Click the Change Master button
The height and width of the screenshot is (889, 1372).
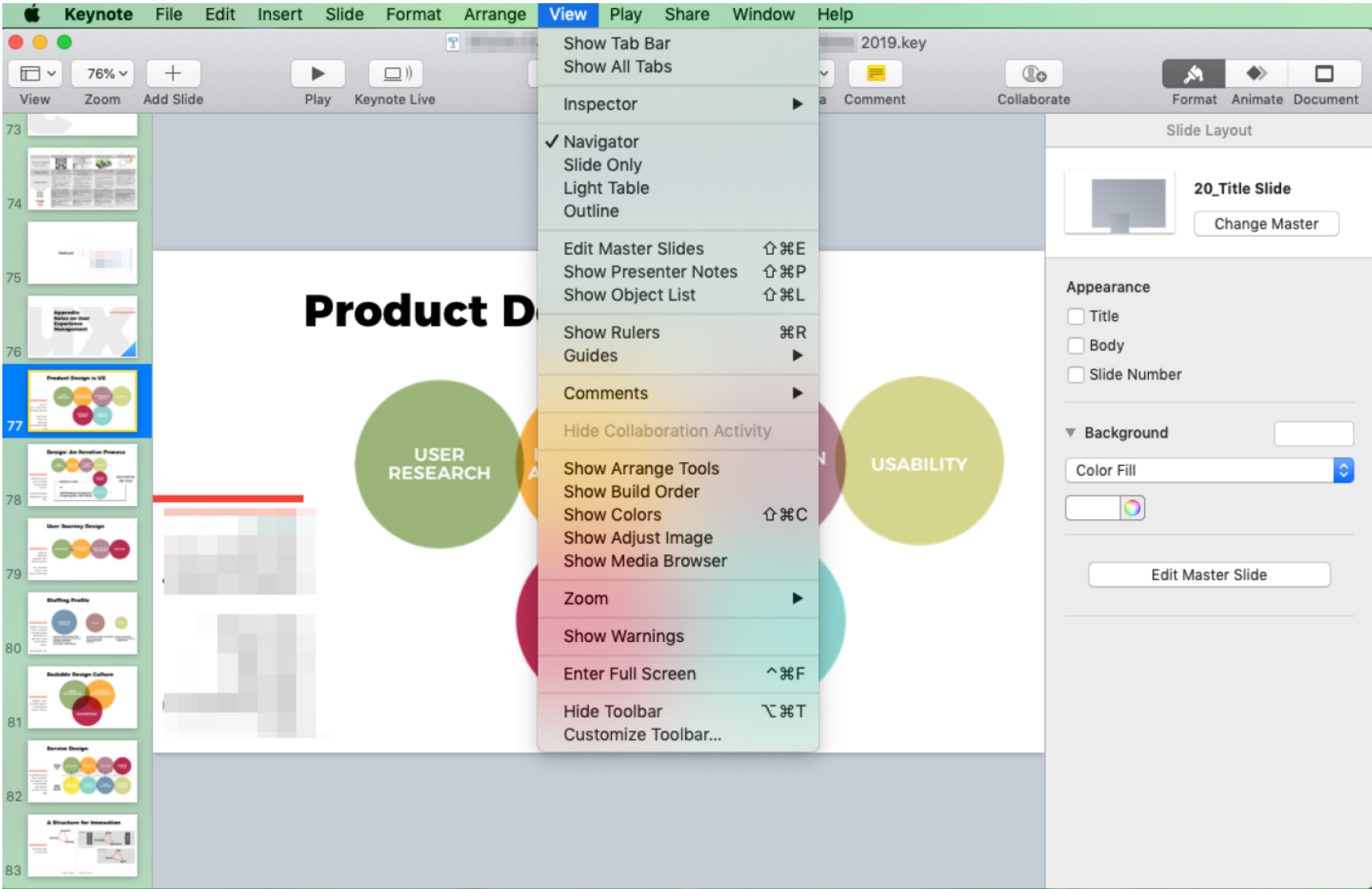point(1266,224)
